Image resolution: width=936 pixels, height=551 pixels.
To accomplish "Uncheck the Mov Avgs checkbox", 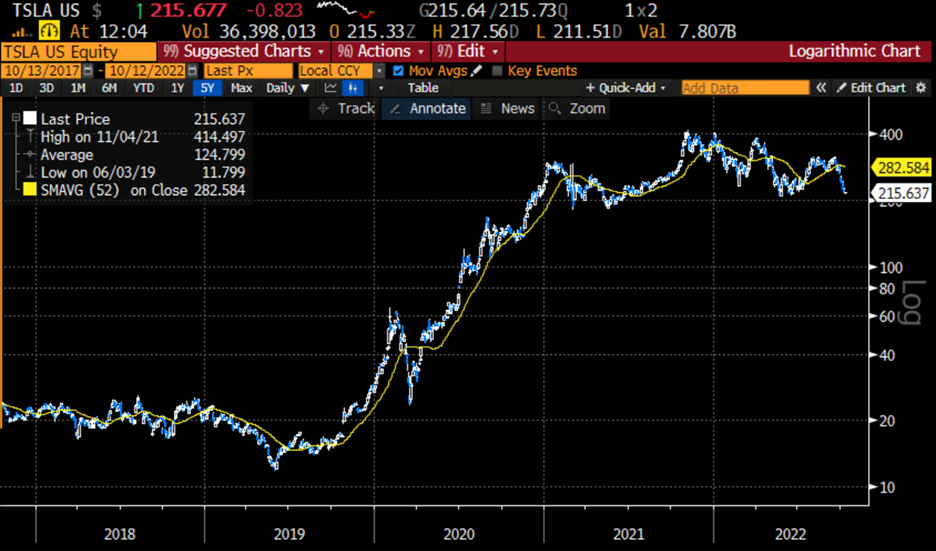I will tap(398, 70).
